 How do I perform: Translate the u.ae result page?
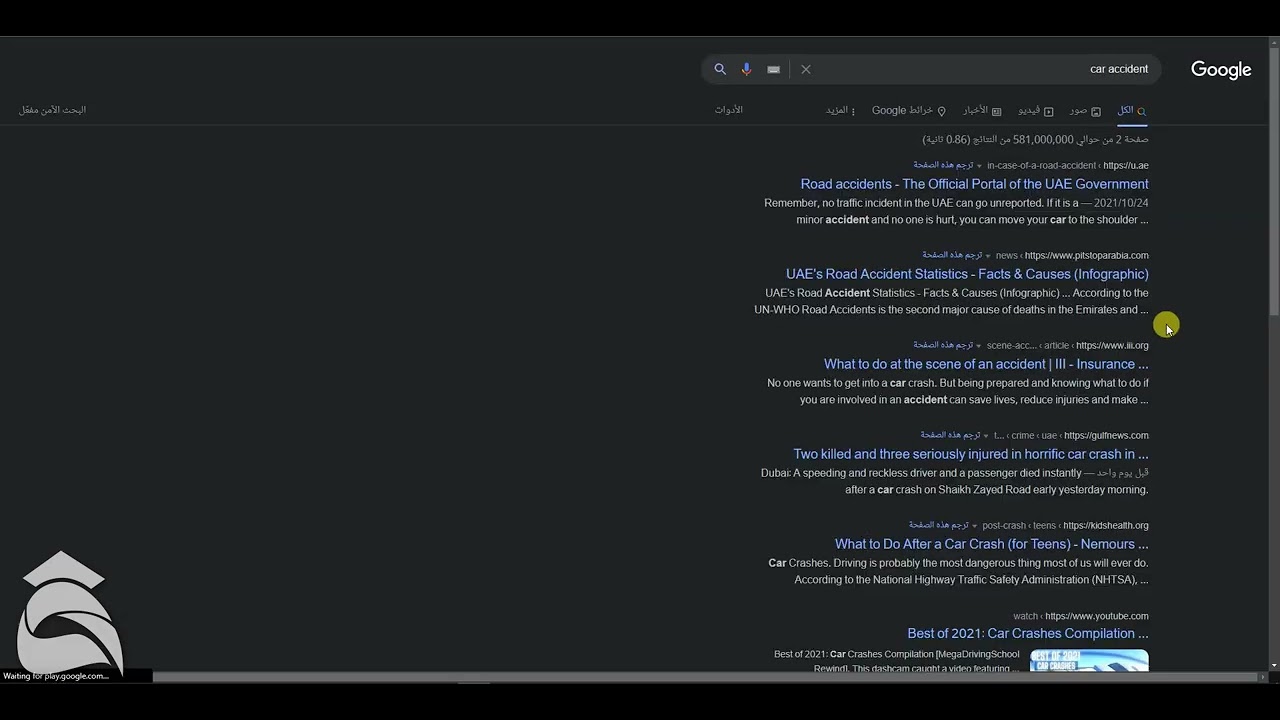click(943, 165)
